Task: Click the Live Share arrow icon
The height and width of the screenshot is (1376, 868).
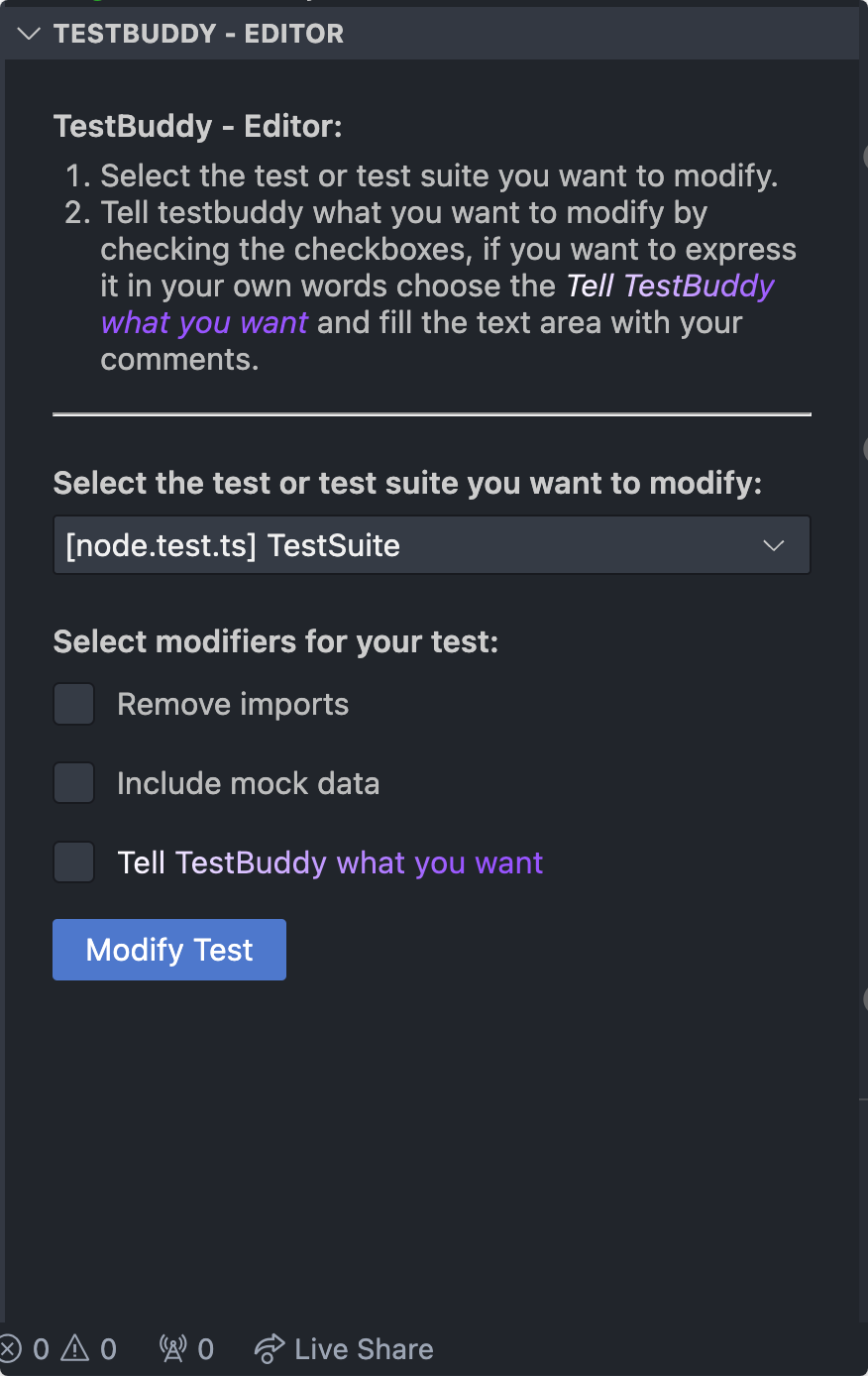Action: click(270, 1349)
